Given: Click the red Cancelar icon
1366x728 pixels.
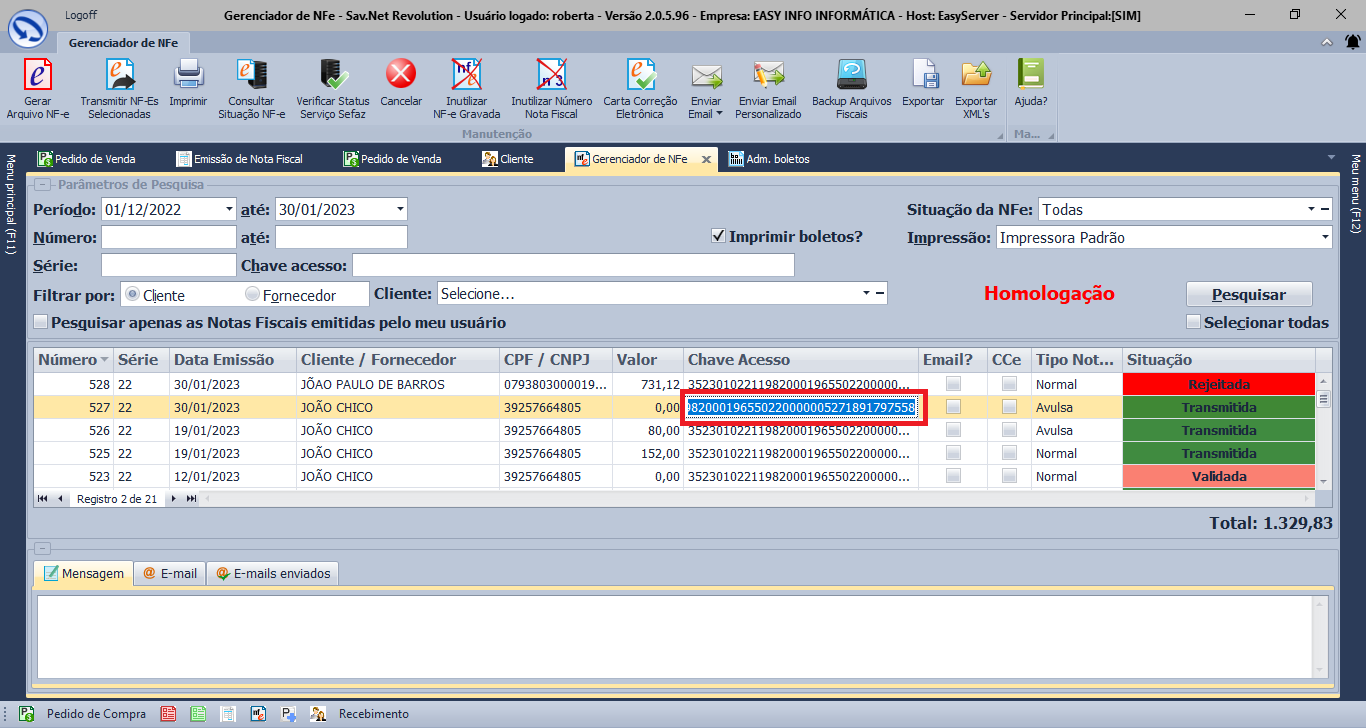Looking at the screenshot, I should pos(401,75).
